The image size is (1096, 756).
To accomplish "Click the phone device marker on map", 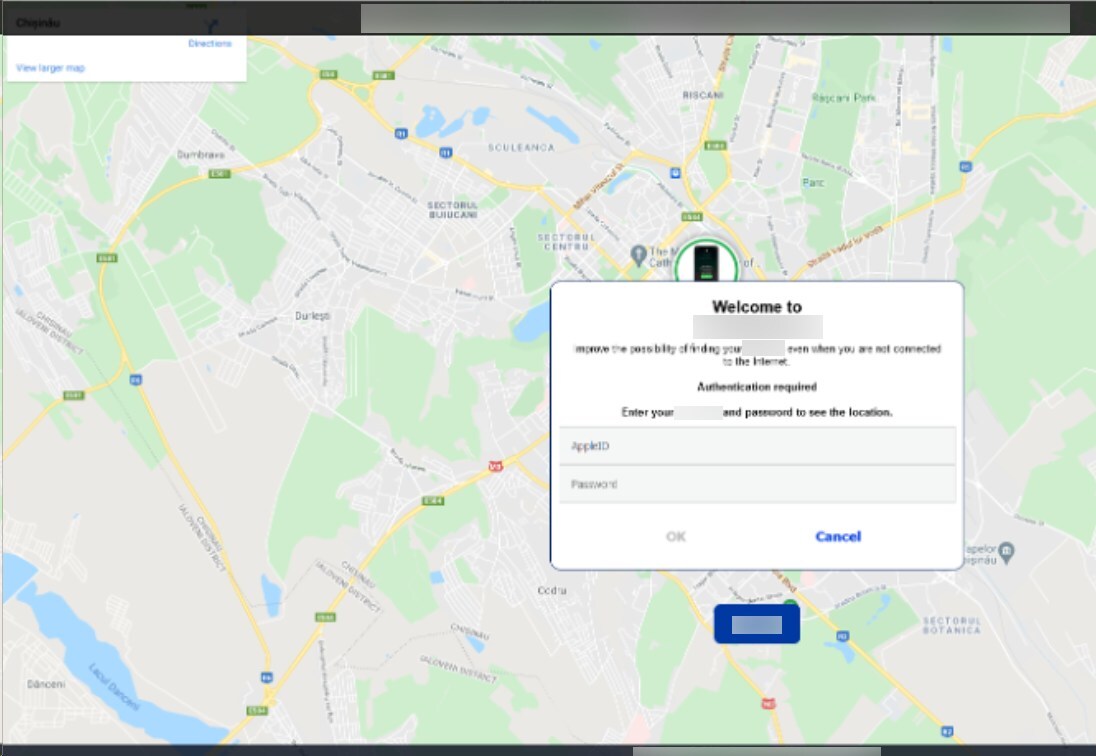I will click(706, 266).
